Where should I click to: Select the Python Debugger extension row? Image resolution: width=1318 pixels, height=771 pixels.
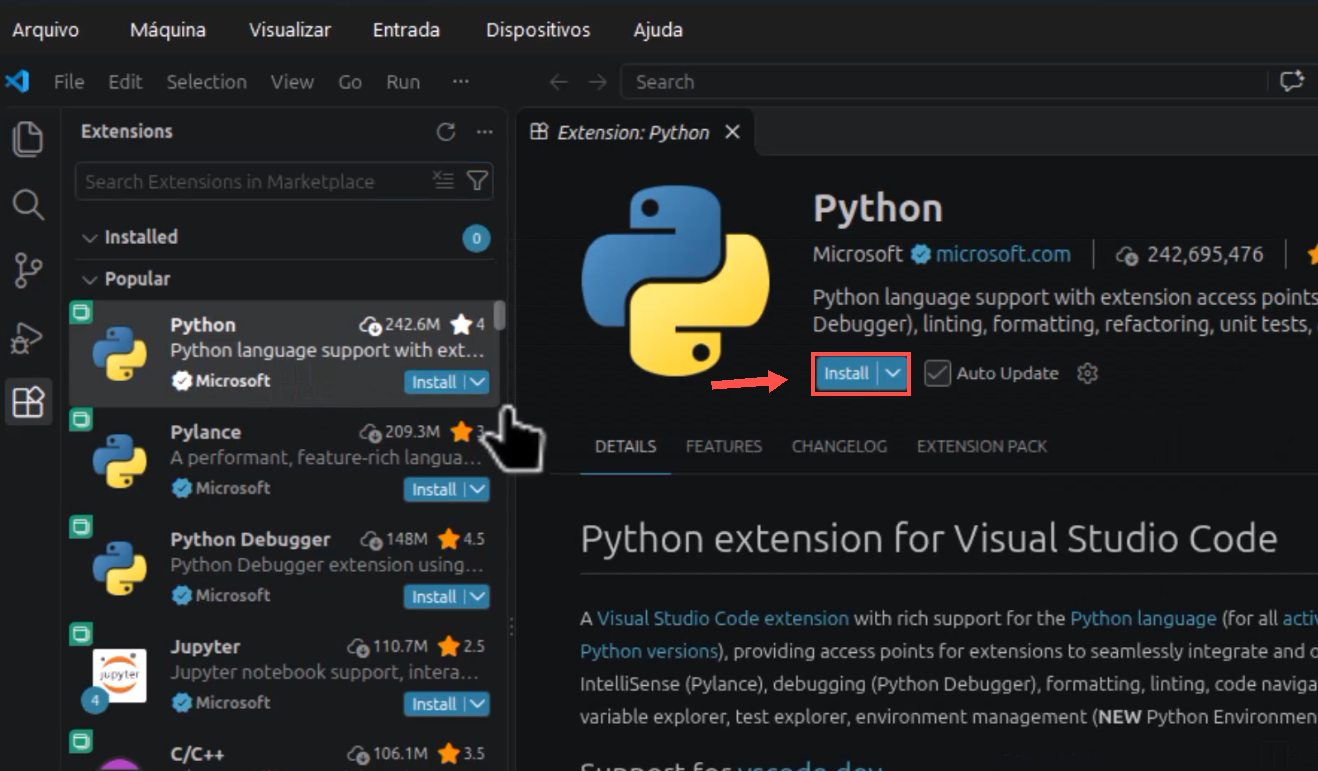coord(284,568)
